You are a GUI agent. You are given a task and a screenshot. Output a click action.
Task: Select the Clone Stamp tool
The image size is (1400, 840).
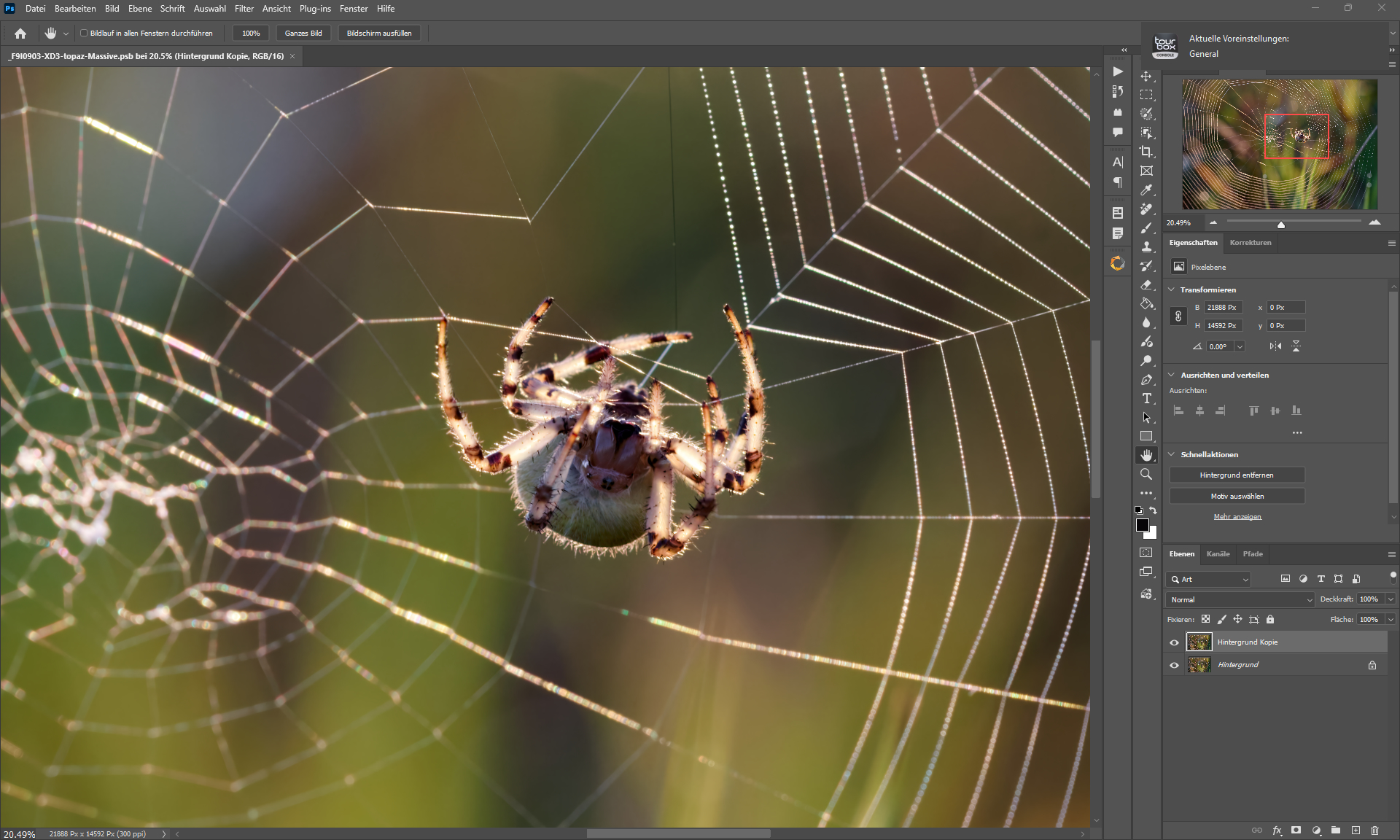pyautogui.click(x=1146, y=246)
